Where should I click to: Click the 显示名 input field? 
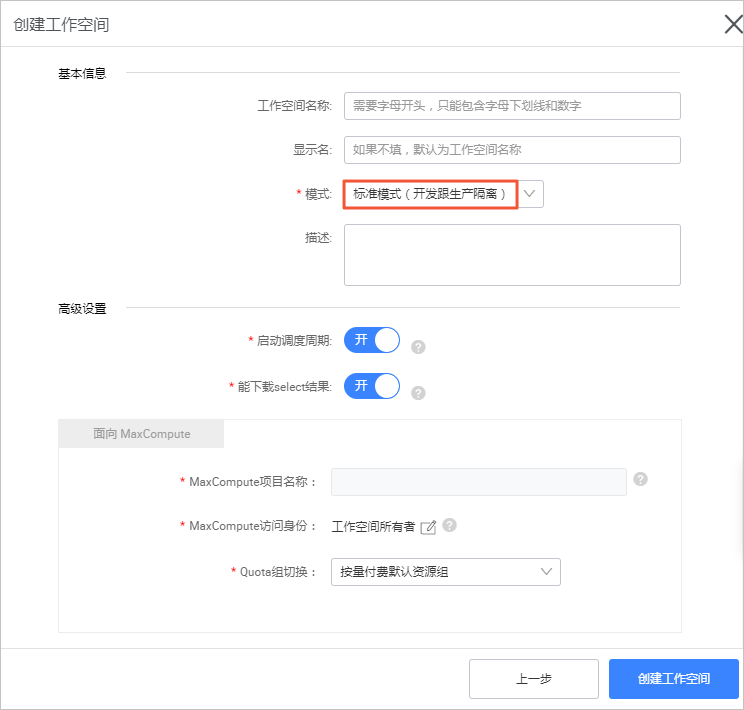[x=512, y=150]
